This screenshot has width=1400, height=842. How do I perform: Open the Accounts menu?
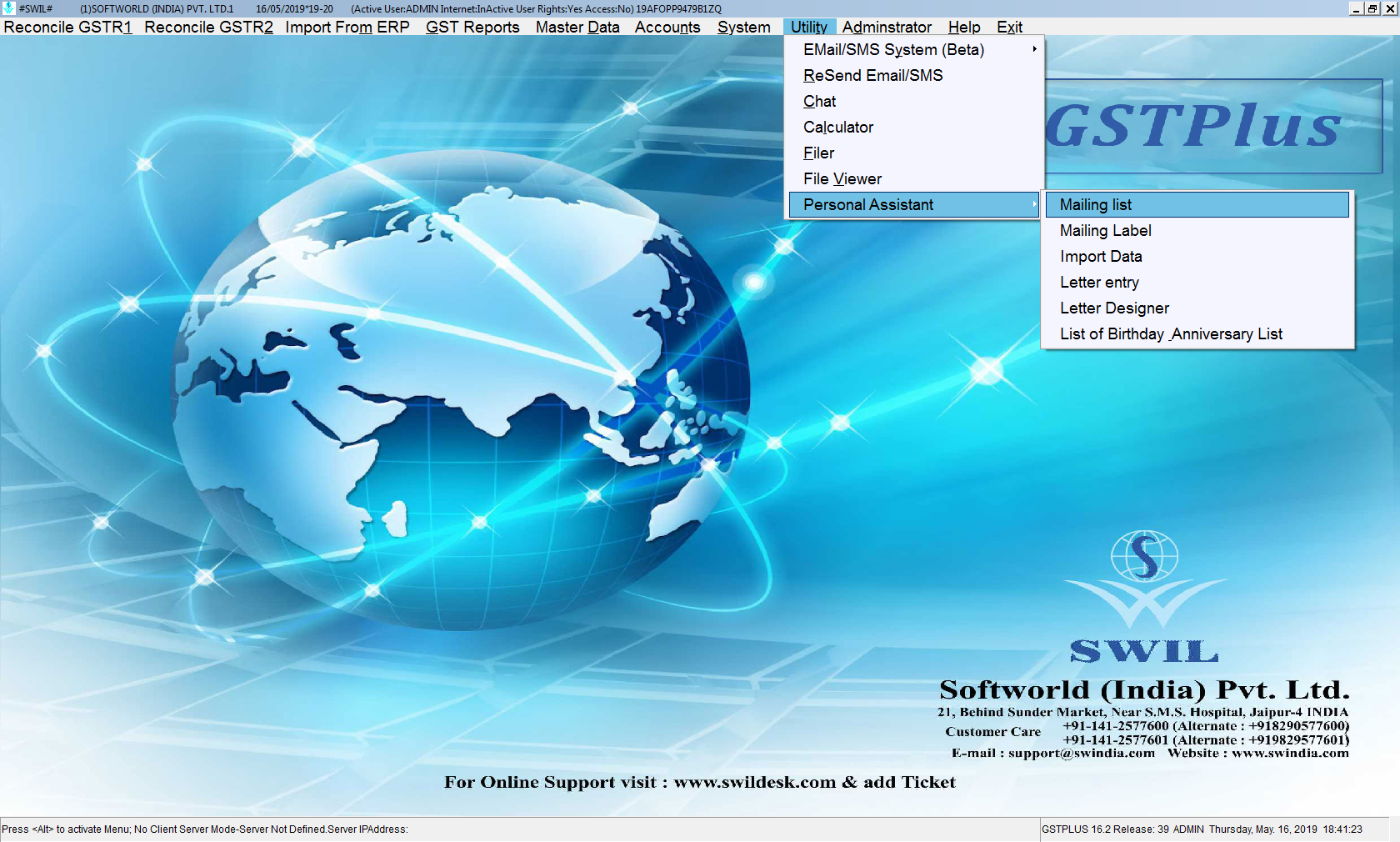pyautogui.click(x=667, y=27)
